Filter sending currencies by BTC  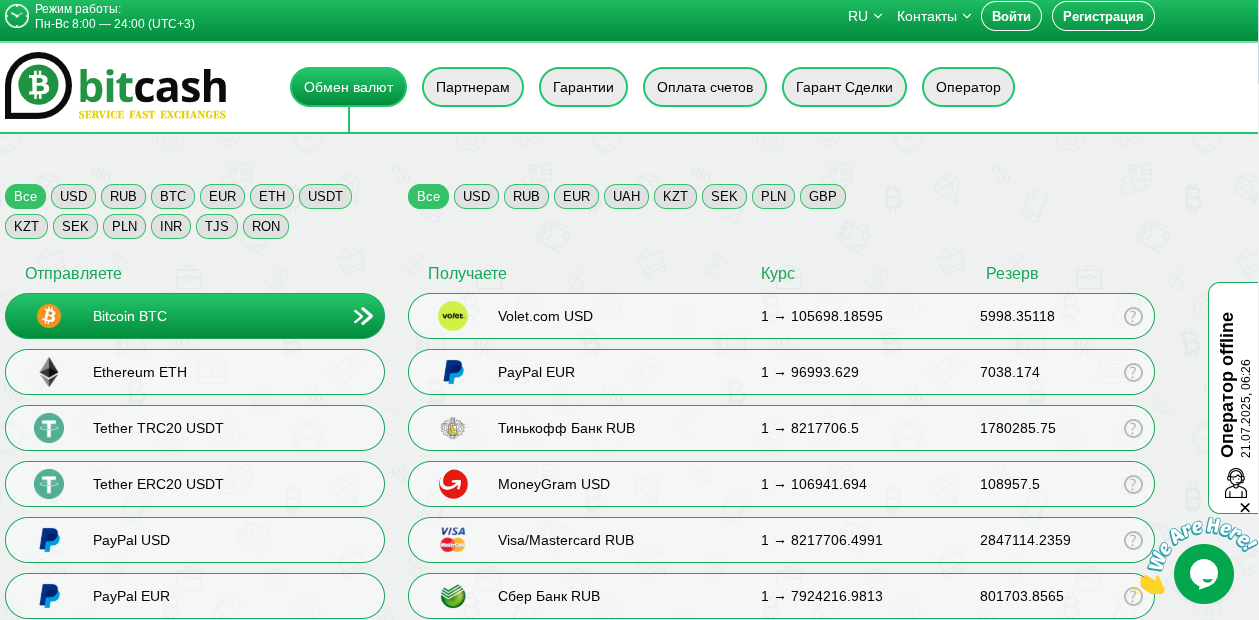coord(173,196)
